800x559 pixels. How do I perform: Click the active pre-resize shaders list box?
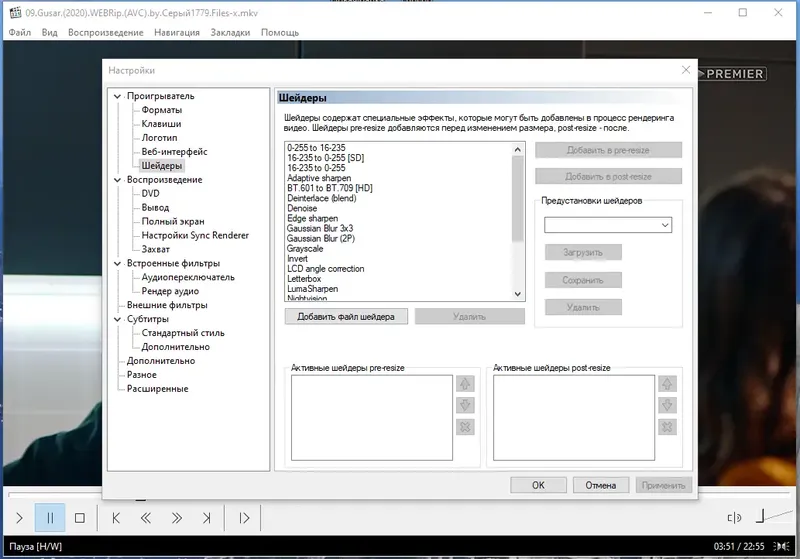pyautogui.click(x=371, y=418)
